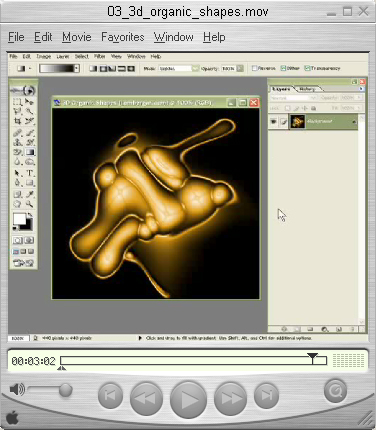
Task: Switch to Quick Mask Mode button
Action: pos(29,240)
